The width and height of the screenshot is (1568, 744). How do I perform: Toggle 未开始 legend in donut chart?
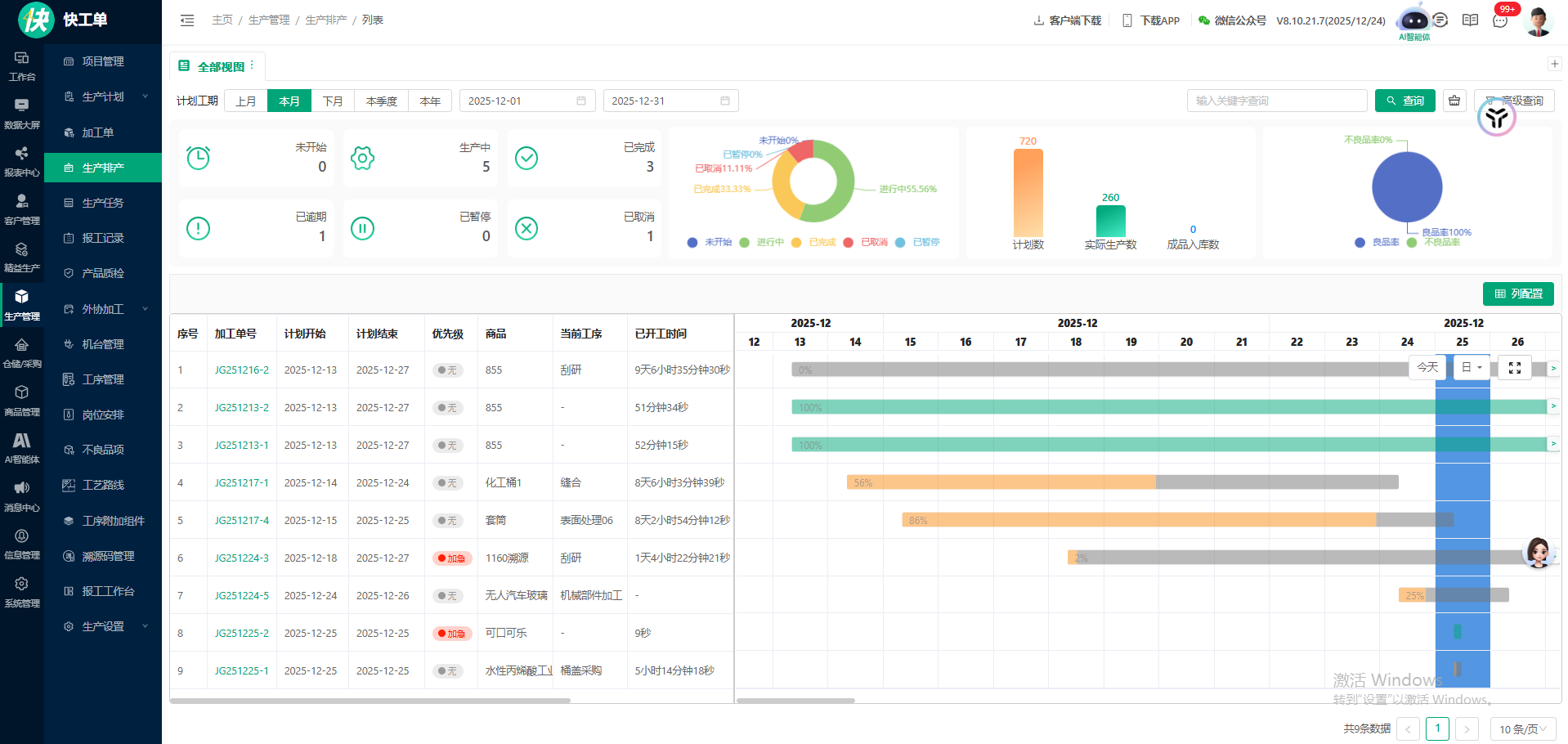pyautogui.click(x=710, y=242)
